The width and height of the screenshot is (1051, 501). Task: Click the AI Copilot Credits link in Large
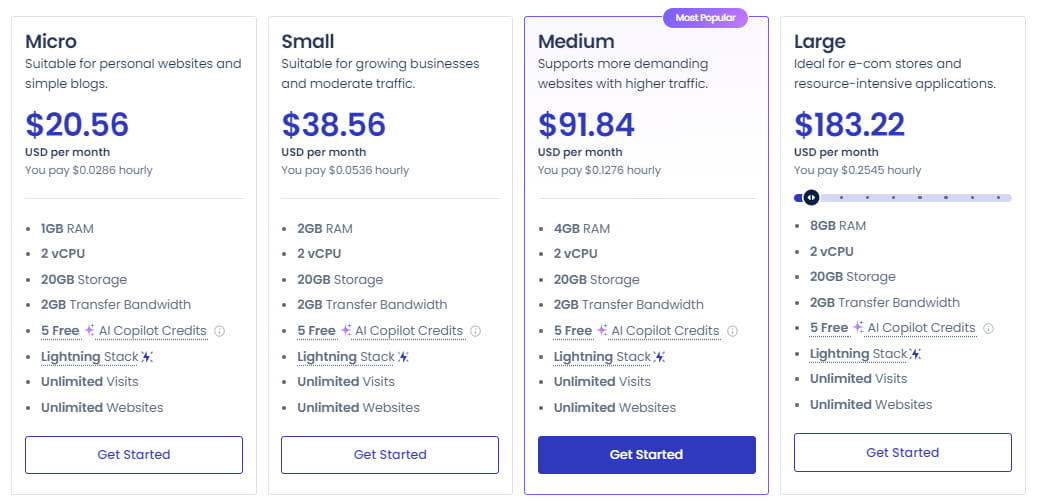coord(921,328)
